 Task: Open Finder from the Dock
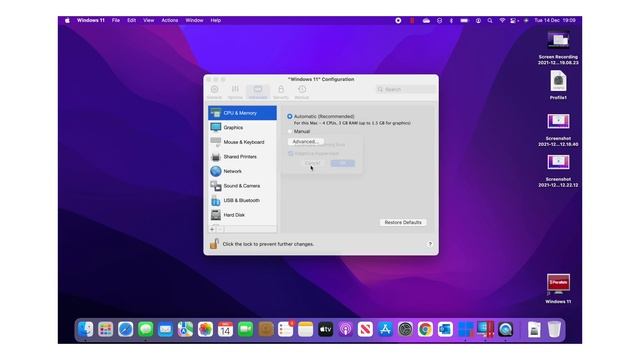click(x=86, y=329)
